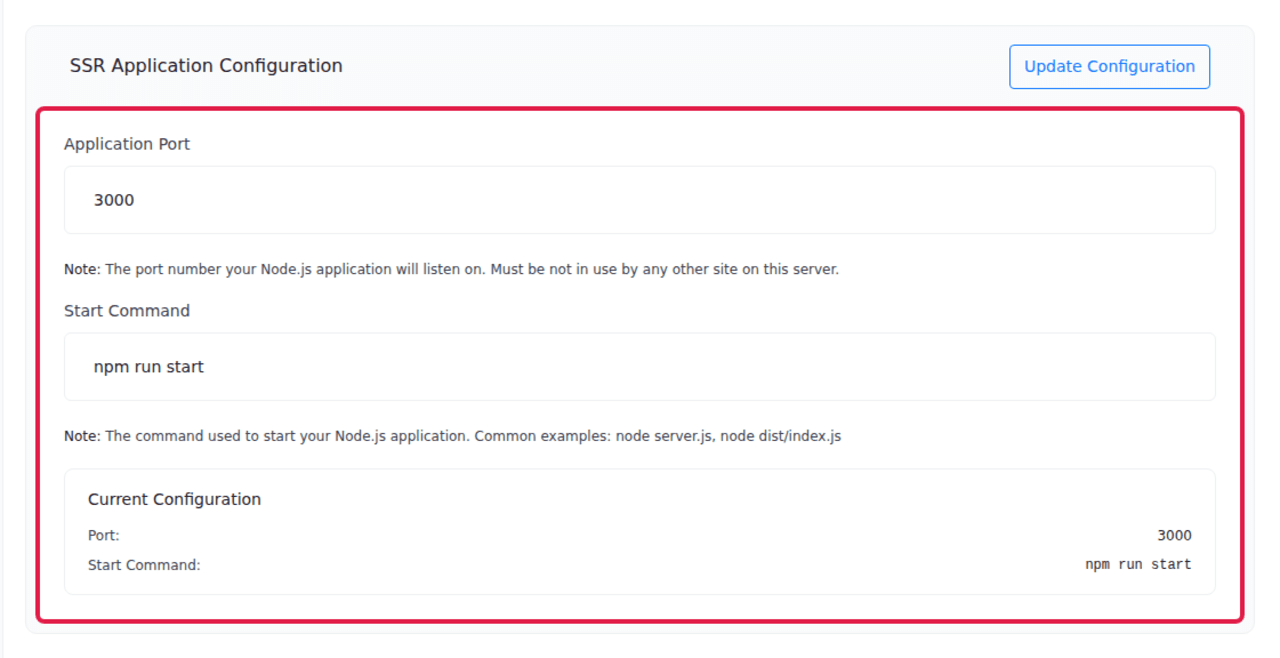Select the Port value 3000 in Current Configuration
This screenshot has width=1280, height=658.
coord(1174,535)
